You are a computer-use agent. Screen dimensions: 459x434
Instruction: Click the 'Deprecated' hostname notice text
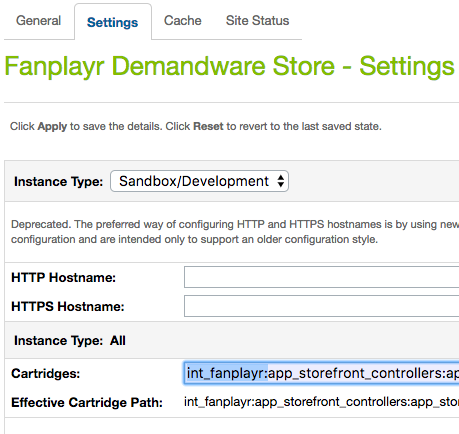point(235,232)
